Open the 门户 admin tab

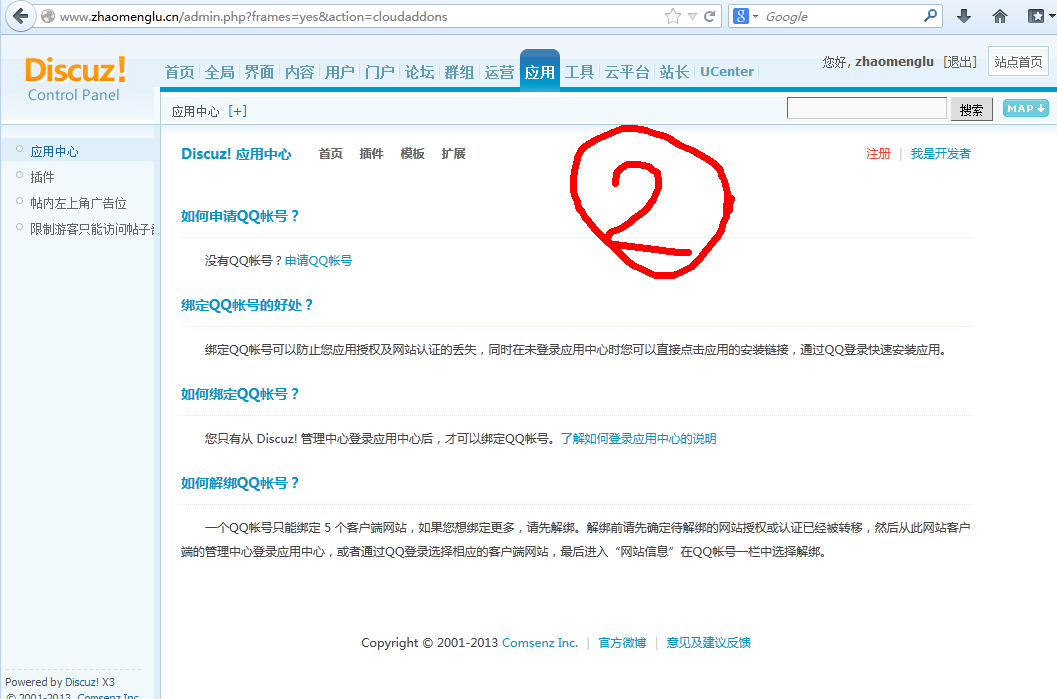tap(380, 72)
